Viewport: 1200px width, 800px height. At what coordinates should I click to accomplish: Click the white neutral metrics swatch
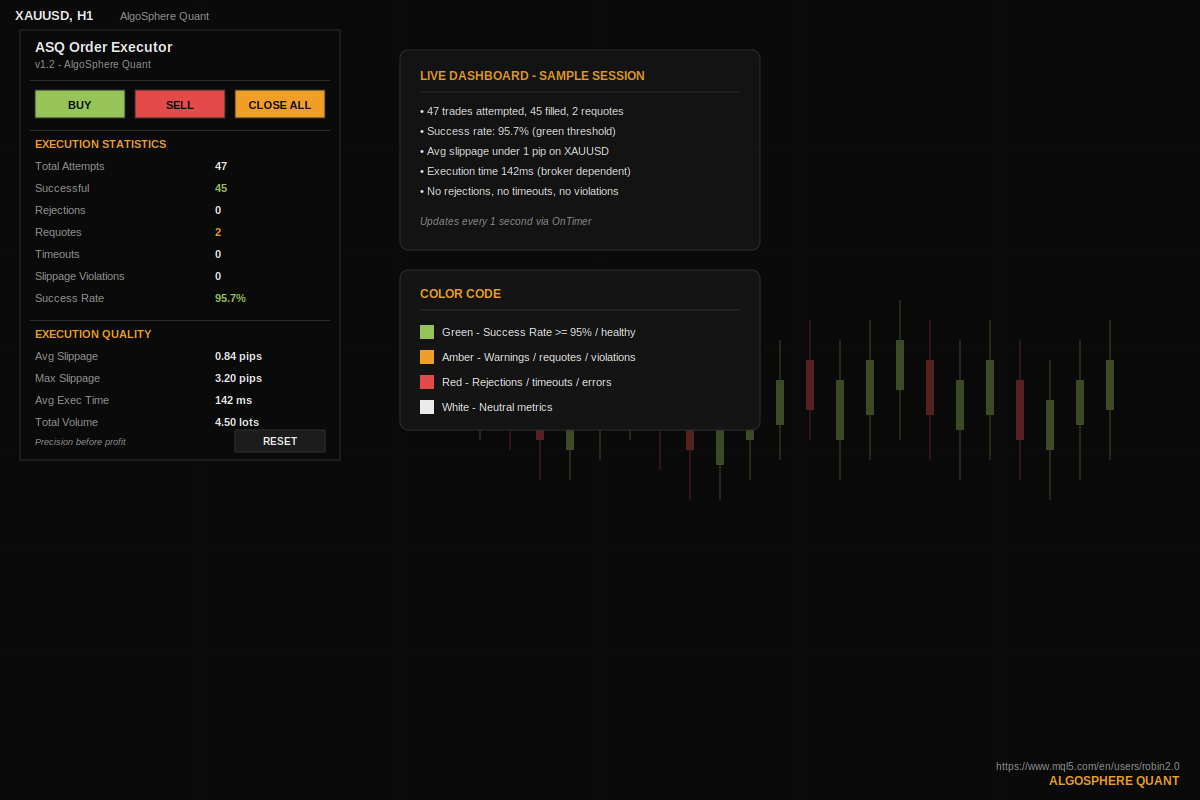(427, 407)
